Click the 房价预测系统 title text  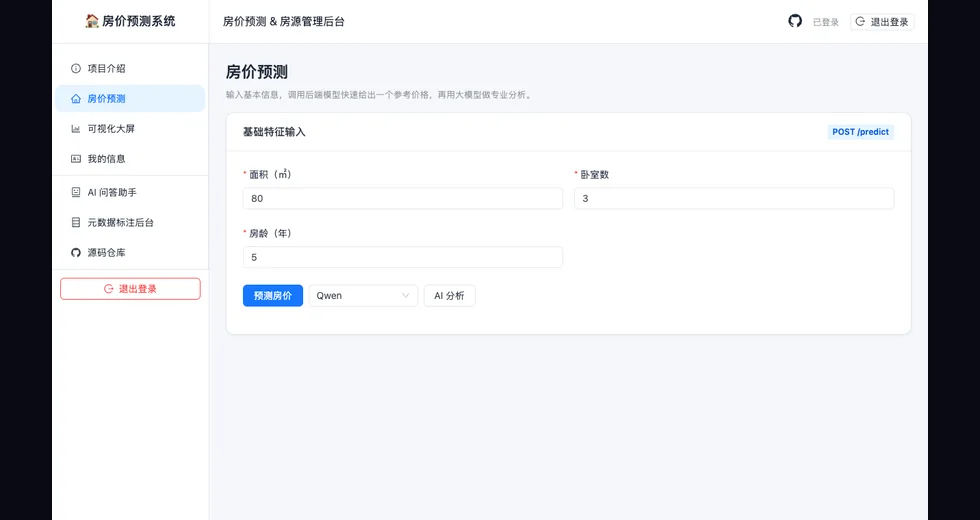click(139, 21)
